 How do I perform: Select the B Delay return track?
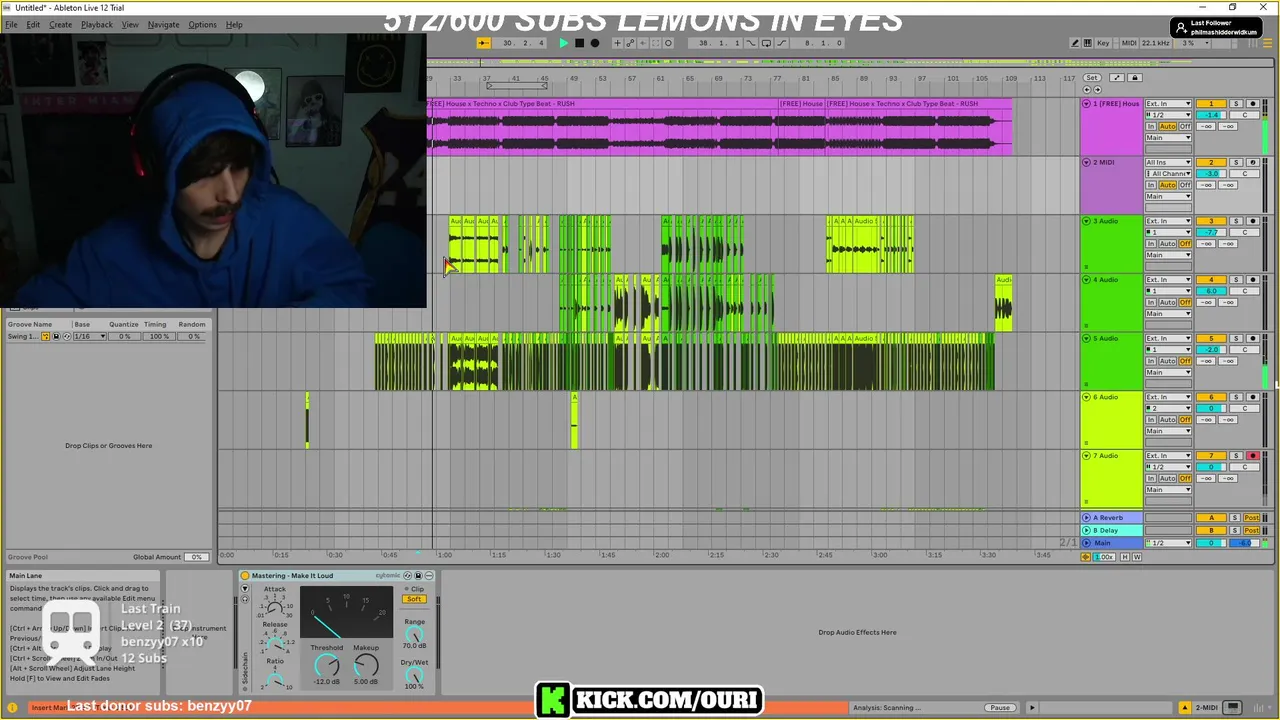[1111, 530]
